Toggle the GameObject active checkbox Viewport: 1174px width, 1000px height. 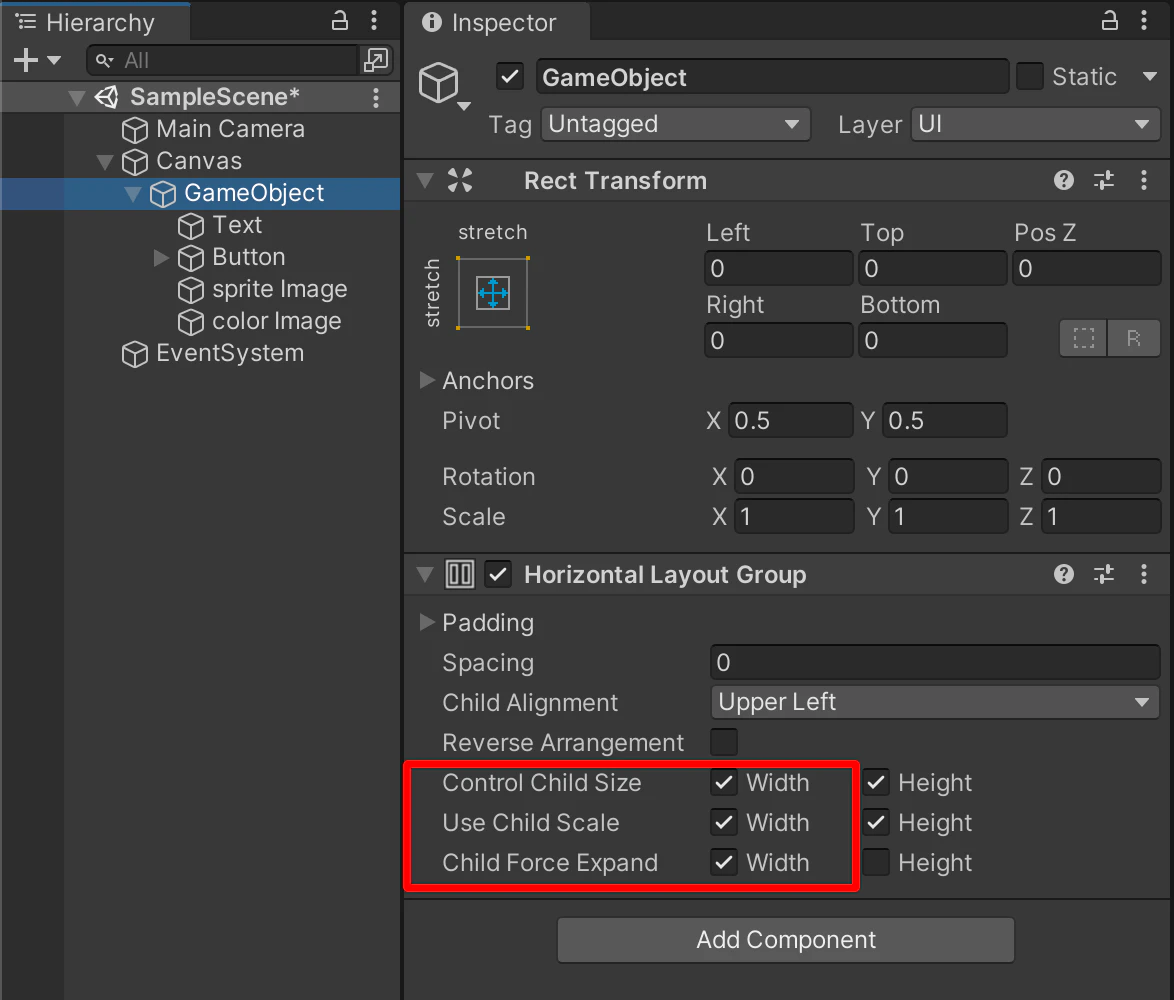(511, 76)
